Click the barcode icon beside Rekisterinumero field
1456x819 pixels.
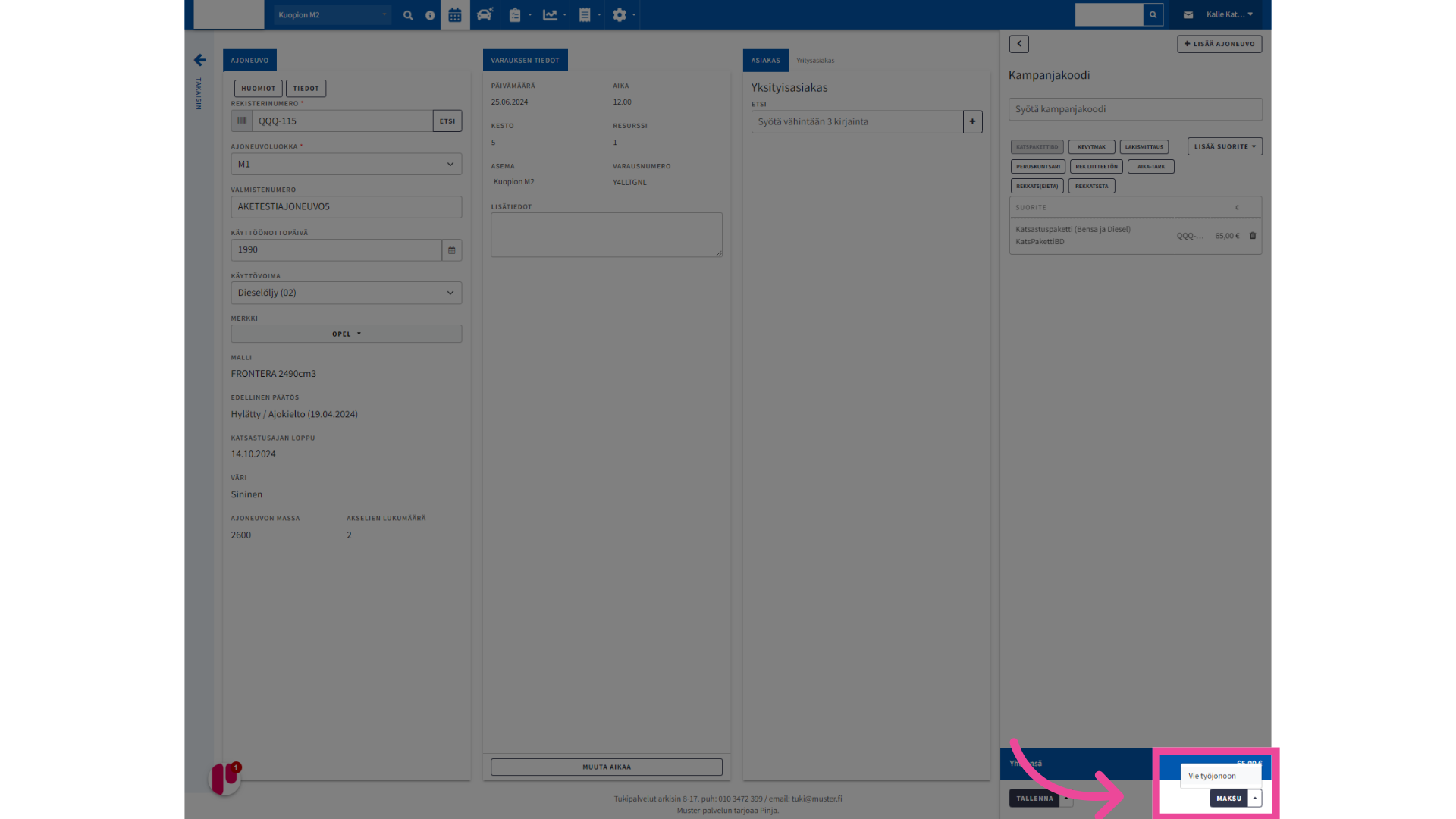click(x=242, y=121)
